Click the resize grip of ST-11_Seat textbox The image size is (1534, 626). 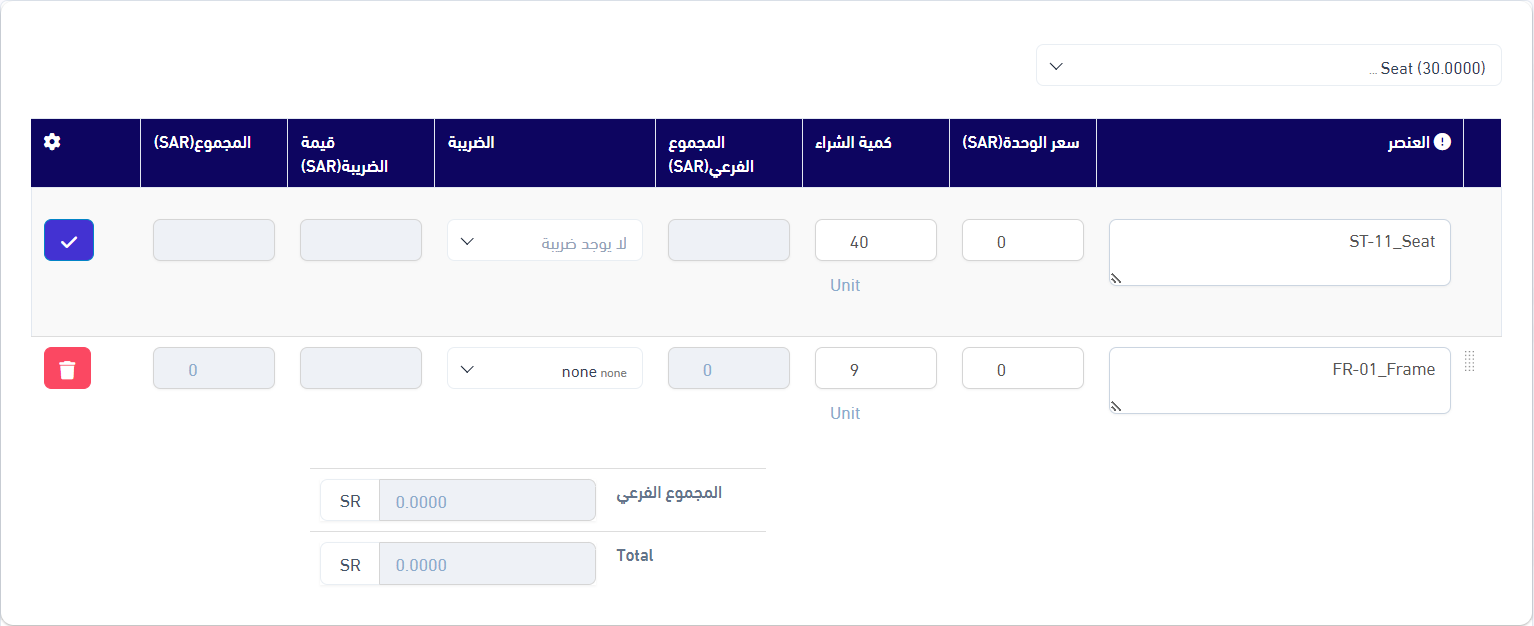1117,279
